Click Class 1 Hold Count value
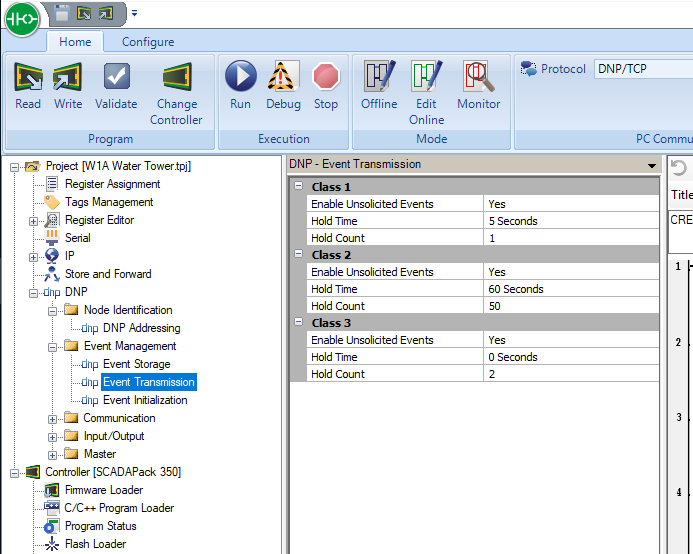Image resolution: width=693 pixels, height=554 pixels. coord(571,238)
